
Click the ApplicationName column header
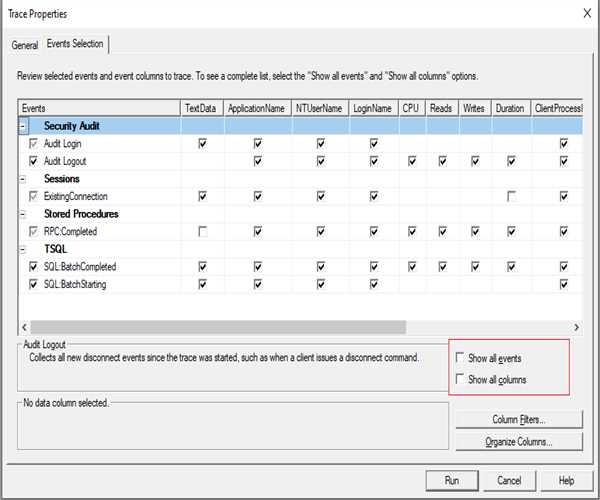click(258, 108)
